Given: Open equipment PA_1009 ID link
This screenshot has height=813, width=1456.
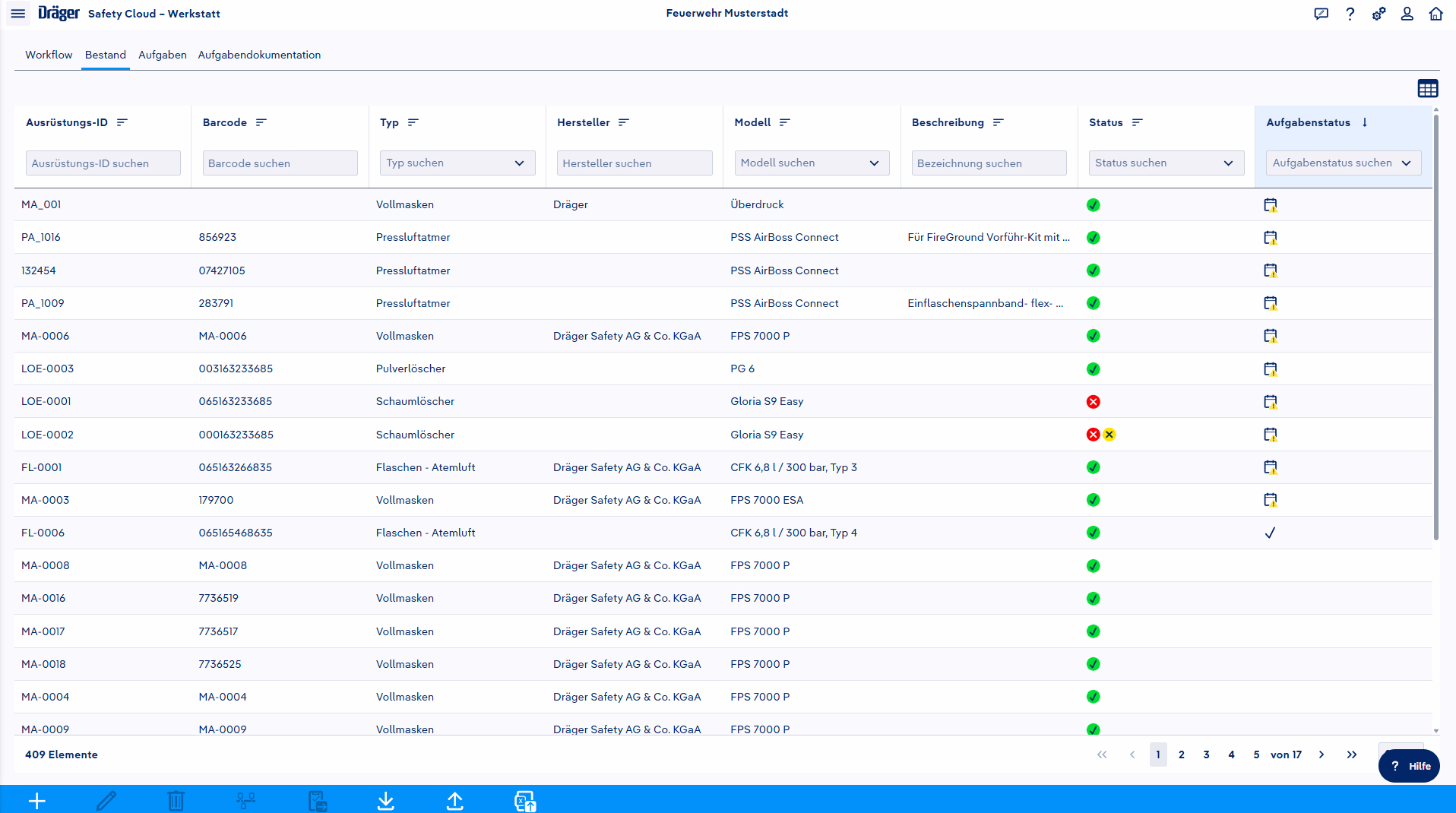Looking at the screenshot, I should 43,303.
